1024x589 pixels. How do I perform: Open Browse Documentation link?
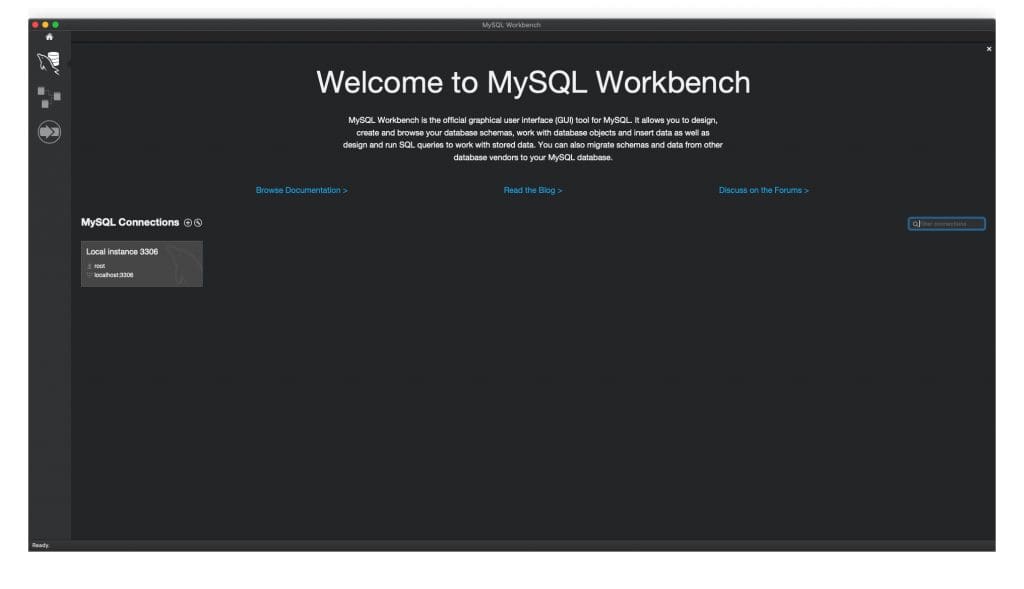(x=302, y=190)
